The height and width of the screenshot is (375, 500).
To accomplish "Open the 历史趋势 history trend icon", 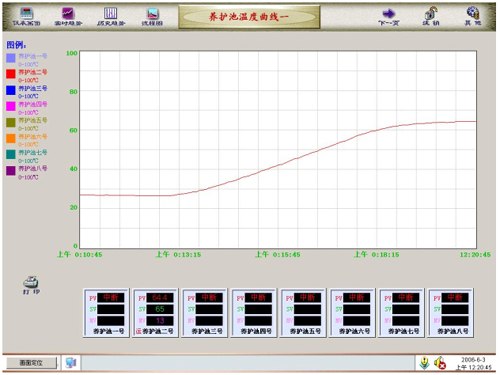I will [110, 13].
